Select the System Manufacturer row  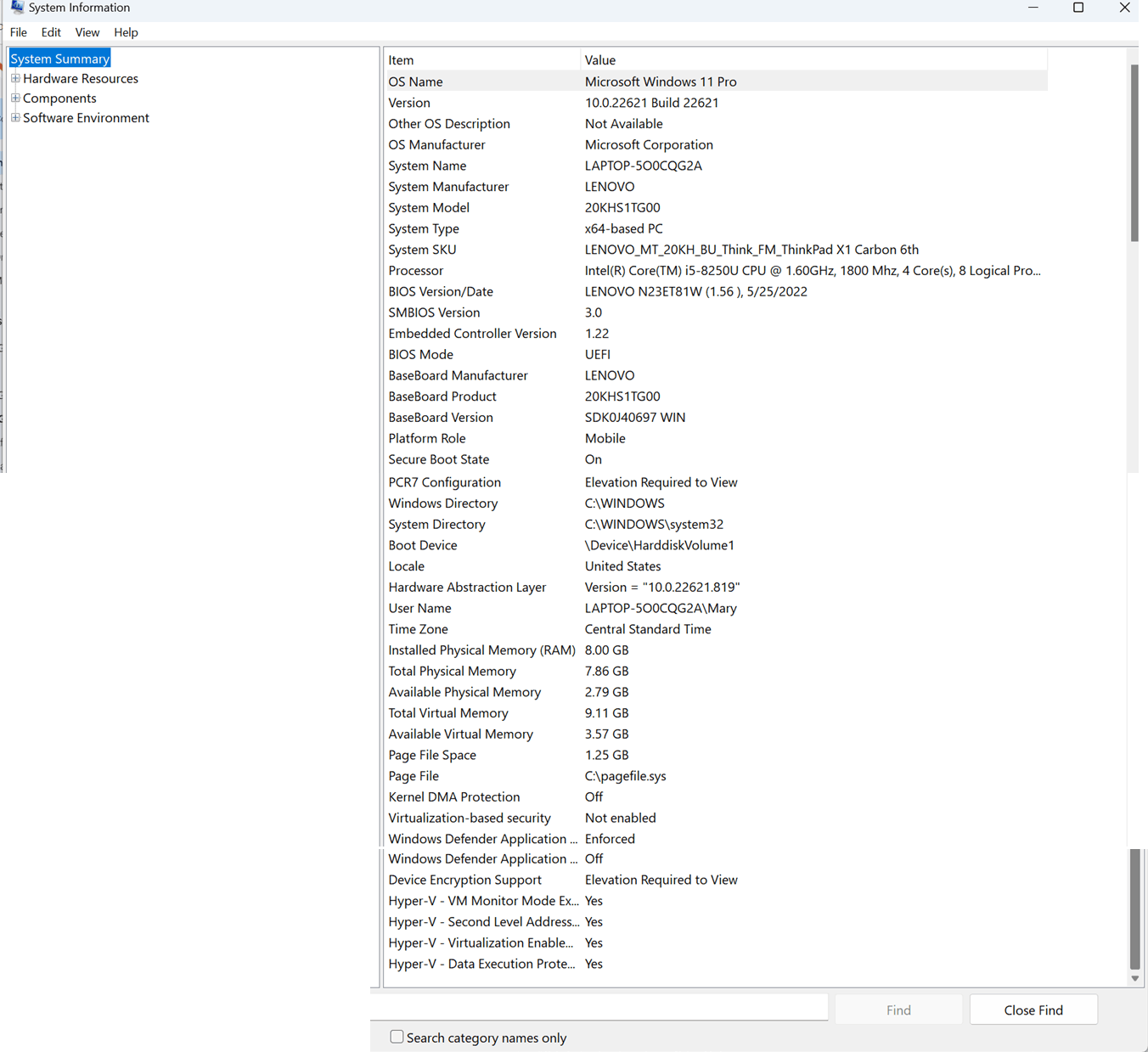[x=716, y=187]
